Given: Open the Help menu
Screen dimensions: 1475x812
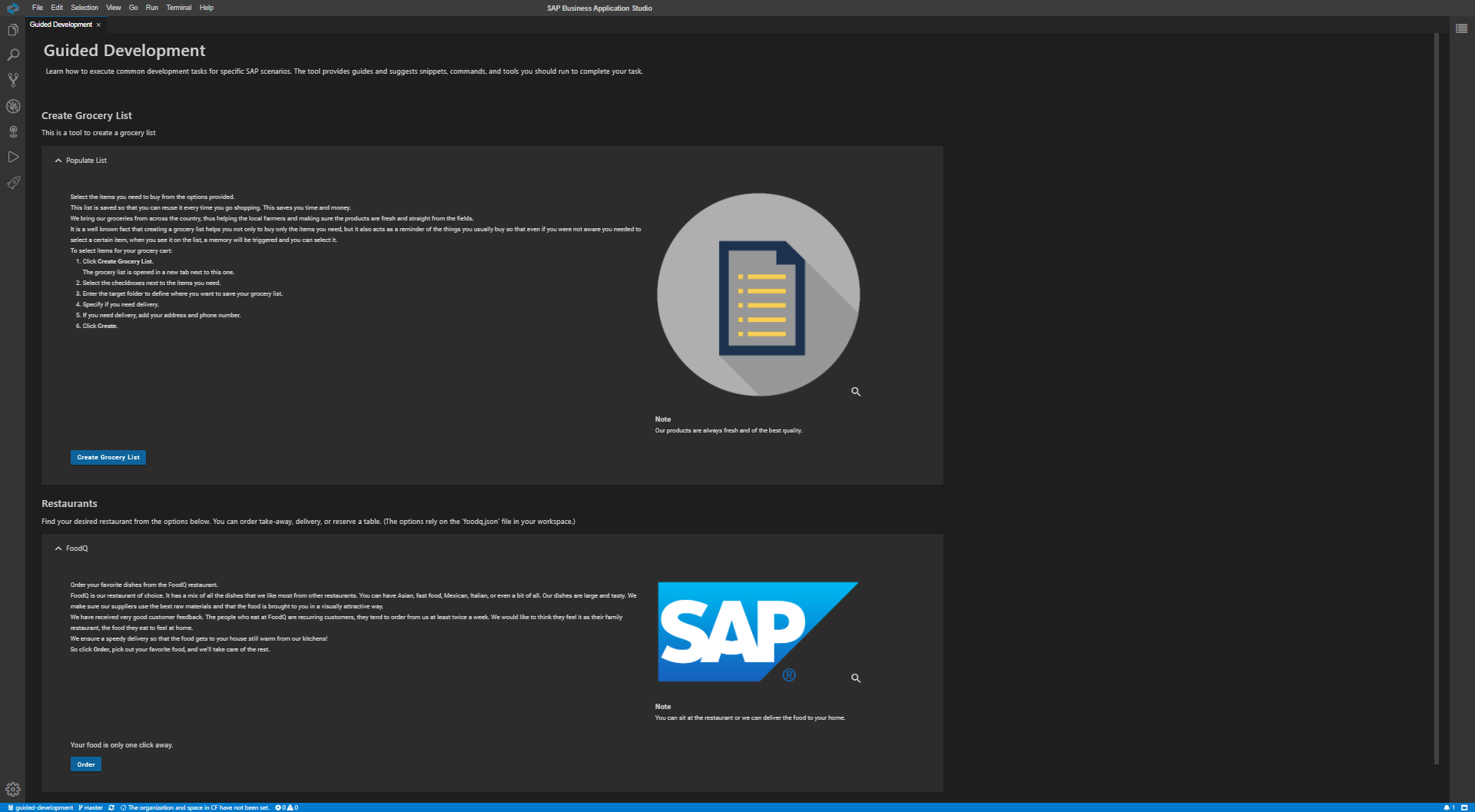Looking at the screenshot, I should (x=207, y=8).
